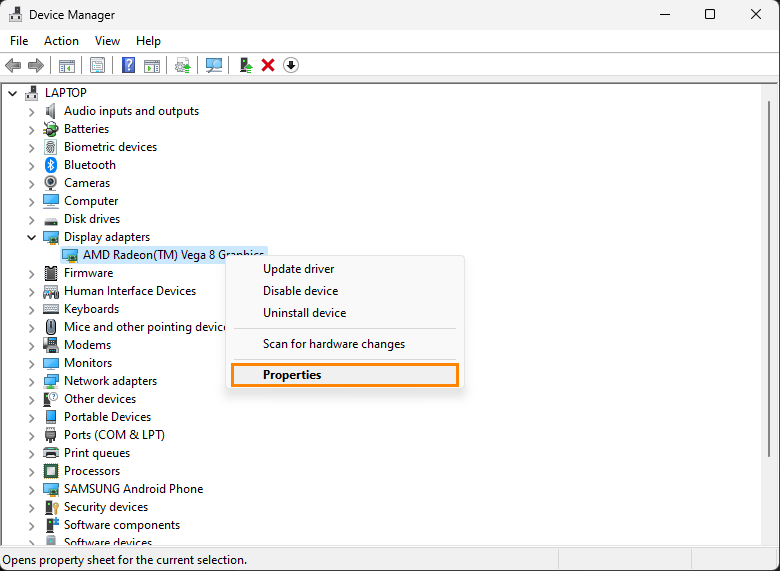This screenshot has height=571, width=780.
Task: Click the Add drivers toolbar icon
Action: pyautogui.click(x=246, y=65)
